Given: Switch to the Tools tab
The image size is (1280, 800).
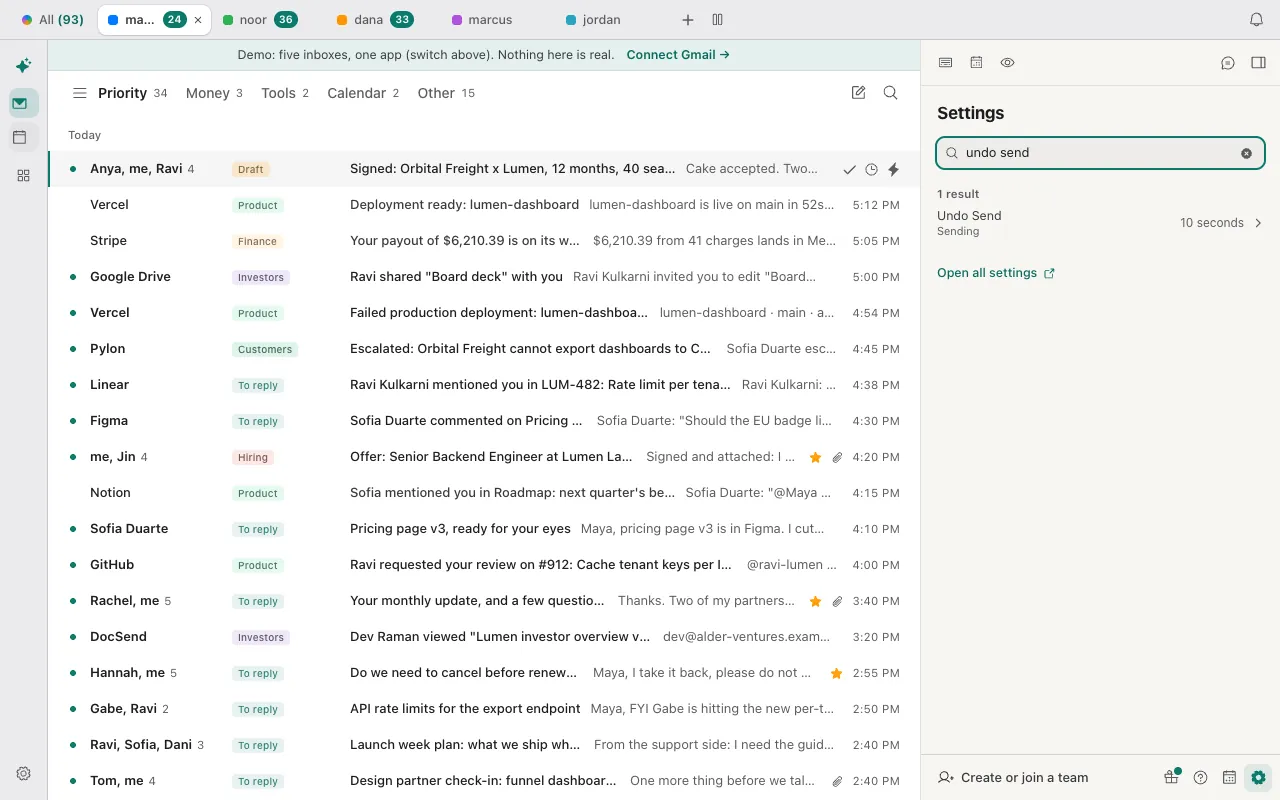Looking at the screenshot, I should click(285, 93).
